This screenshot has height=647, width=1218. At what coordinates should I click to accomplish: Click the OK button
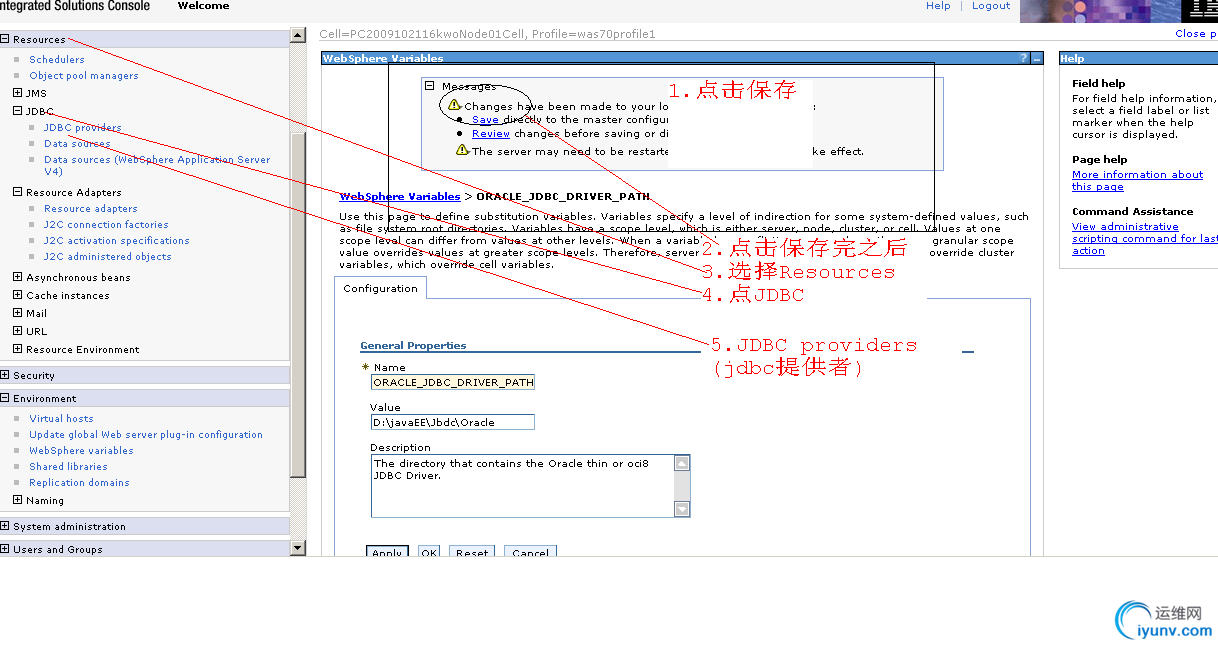[x=429, y=553]
